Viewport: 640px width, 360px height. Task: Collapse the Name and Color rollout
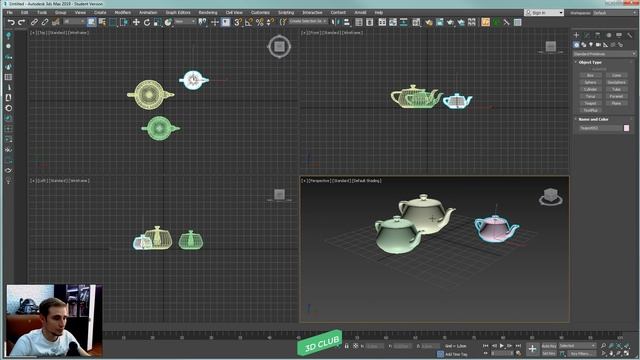[x=593, y=119]
